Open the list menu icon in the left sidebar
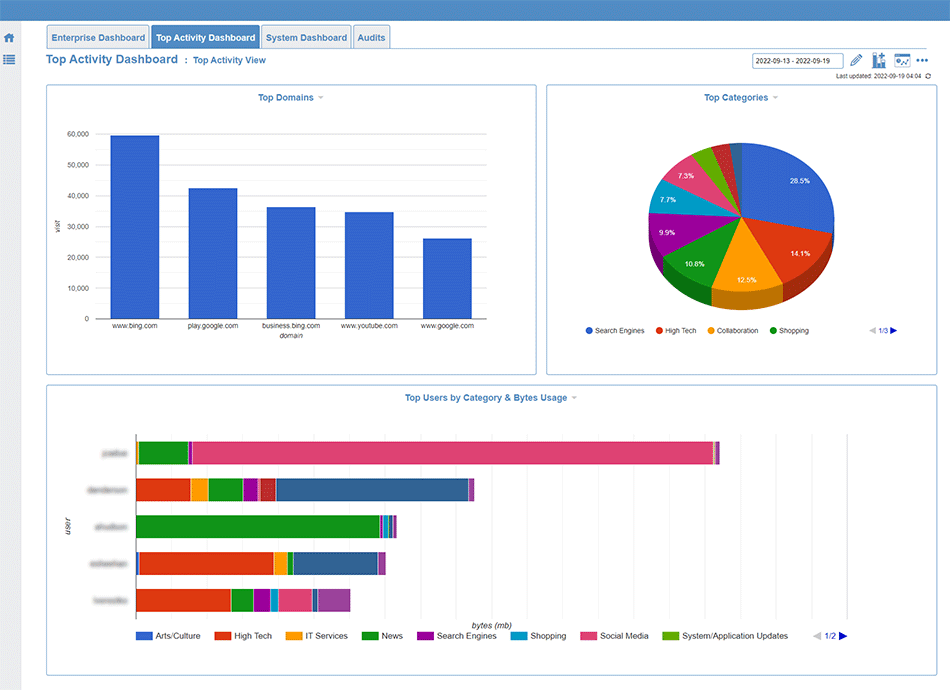The height and width of the screenshot is (690, 950). (9, 60)
